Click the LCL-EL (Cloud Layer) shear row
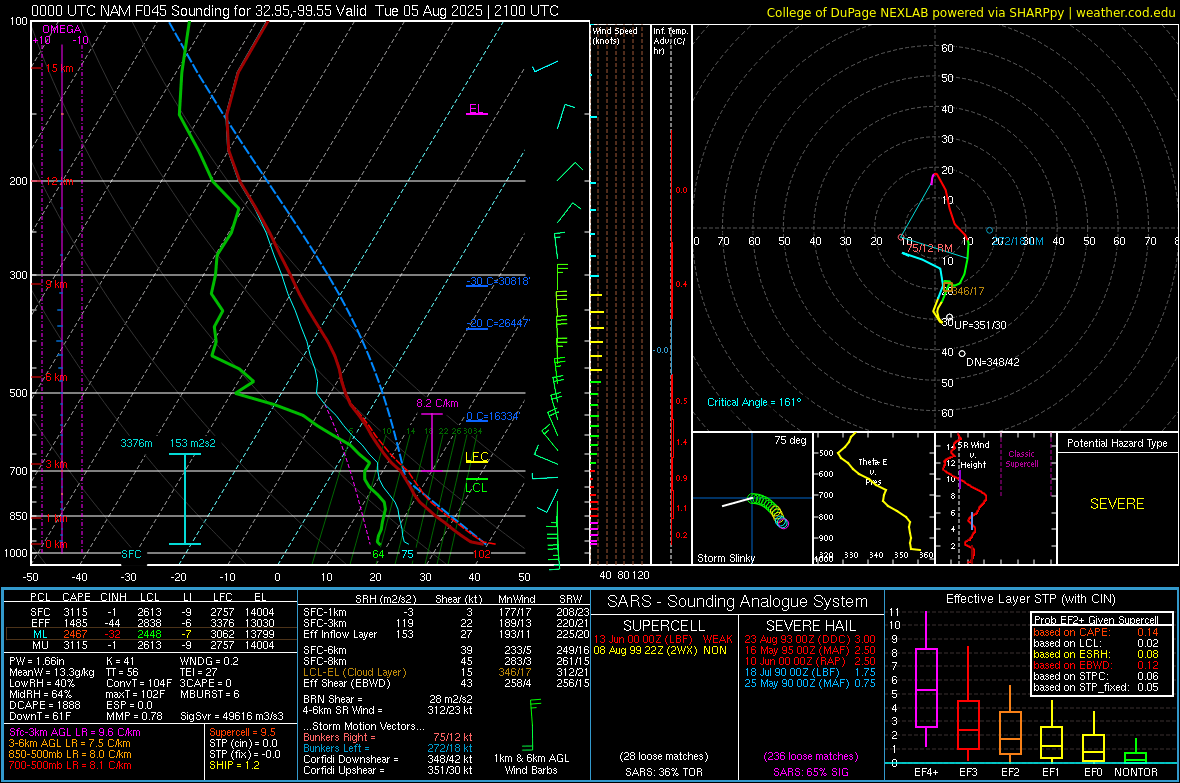This screenshot has height=783, width=1180. pyautogui.click(x=446, y=672)
